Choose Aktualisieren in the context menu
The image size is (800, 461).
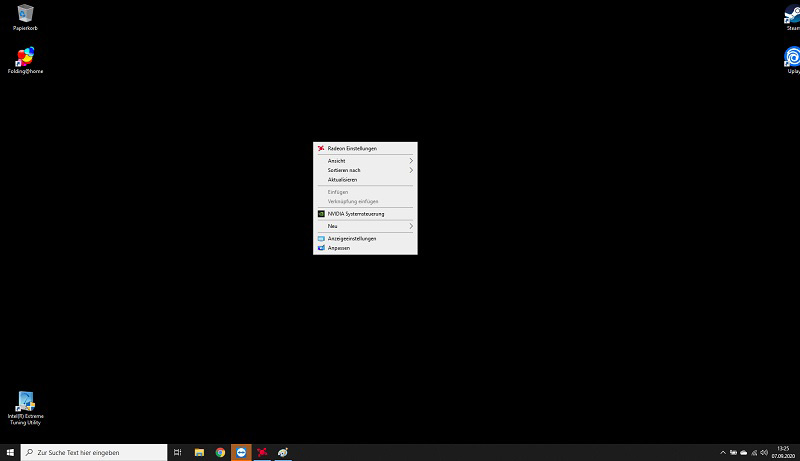coord(365,180)
